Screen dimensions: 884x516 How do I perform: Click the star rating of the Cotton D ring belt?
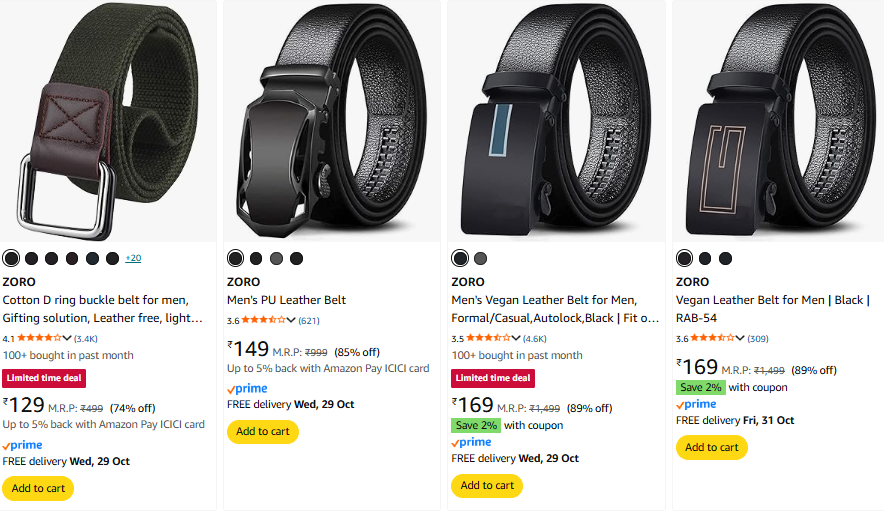pos(39,338)
